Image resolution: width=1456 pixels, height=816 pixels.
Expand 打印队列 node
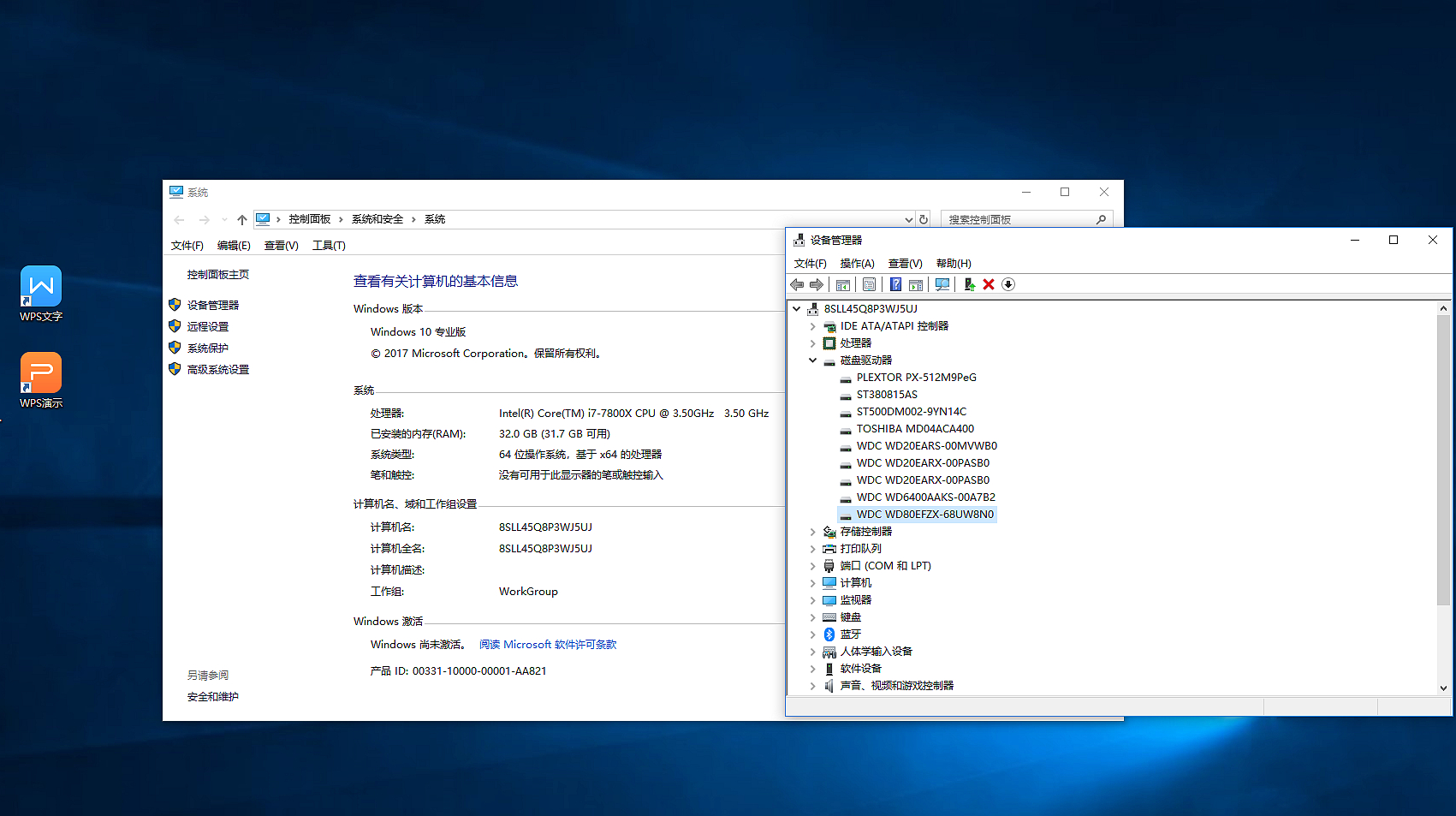click(813, 549)
